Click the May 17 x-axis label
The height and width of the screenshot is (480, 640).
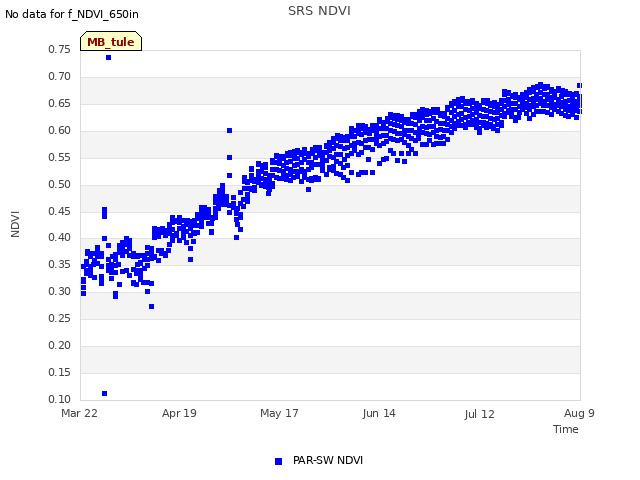(279, 413)
